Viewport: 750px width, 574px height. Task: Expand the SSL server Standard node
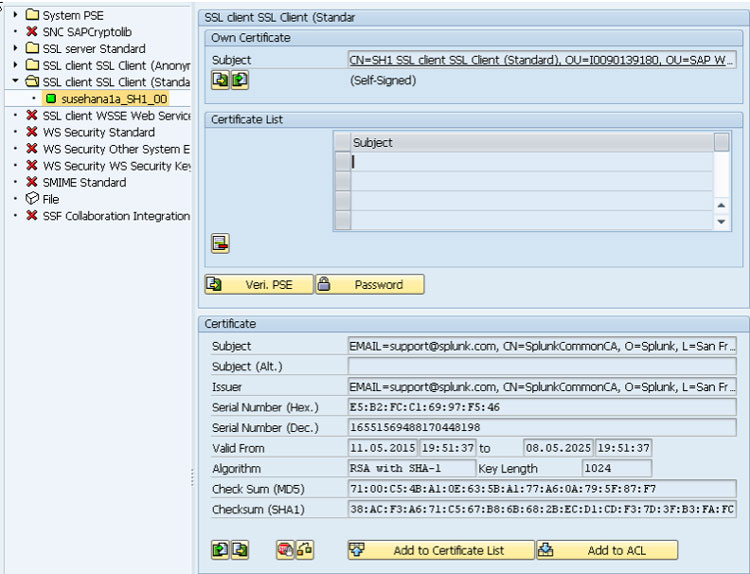16,48
